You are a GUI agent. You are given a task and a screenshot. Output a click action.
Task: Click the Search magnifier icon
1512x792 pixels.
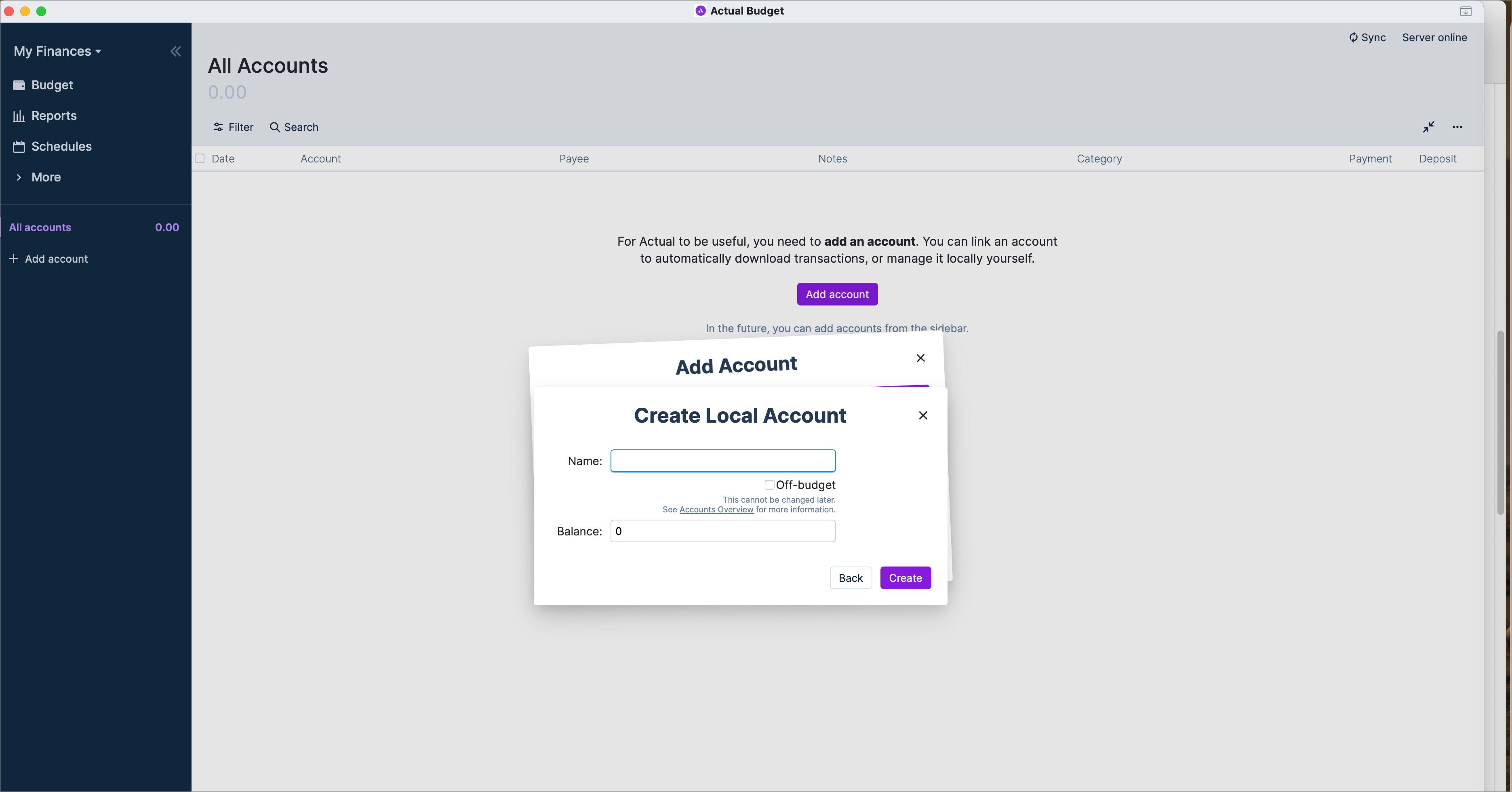click(274, 127)
